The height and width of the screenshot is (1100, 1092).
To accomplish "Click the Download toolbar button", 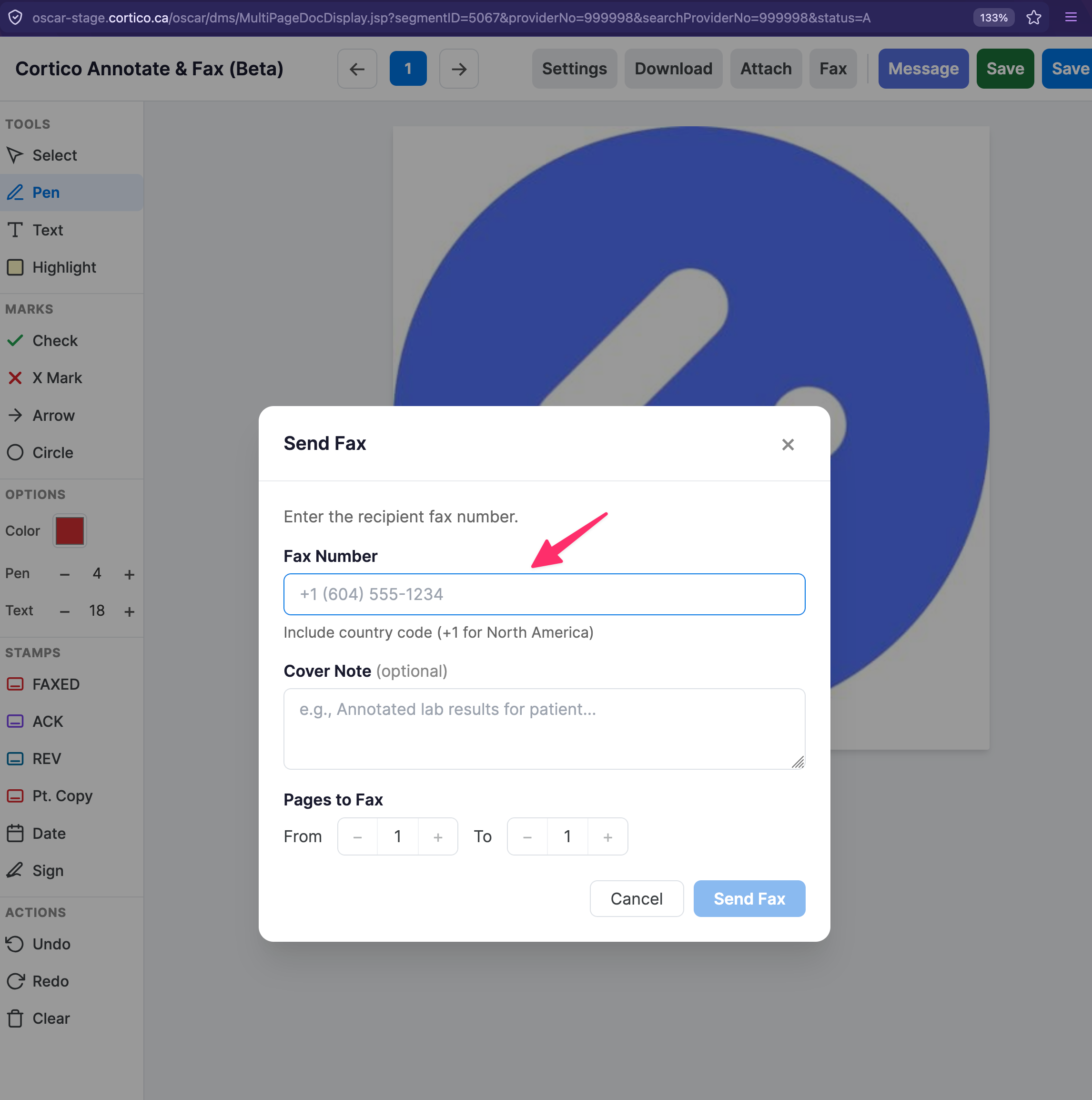I will (673, 69).
